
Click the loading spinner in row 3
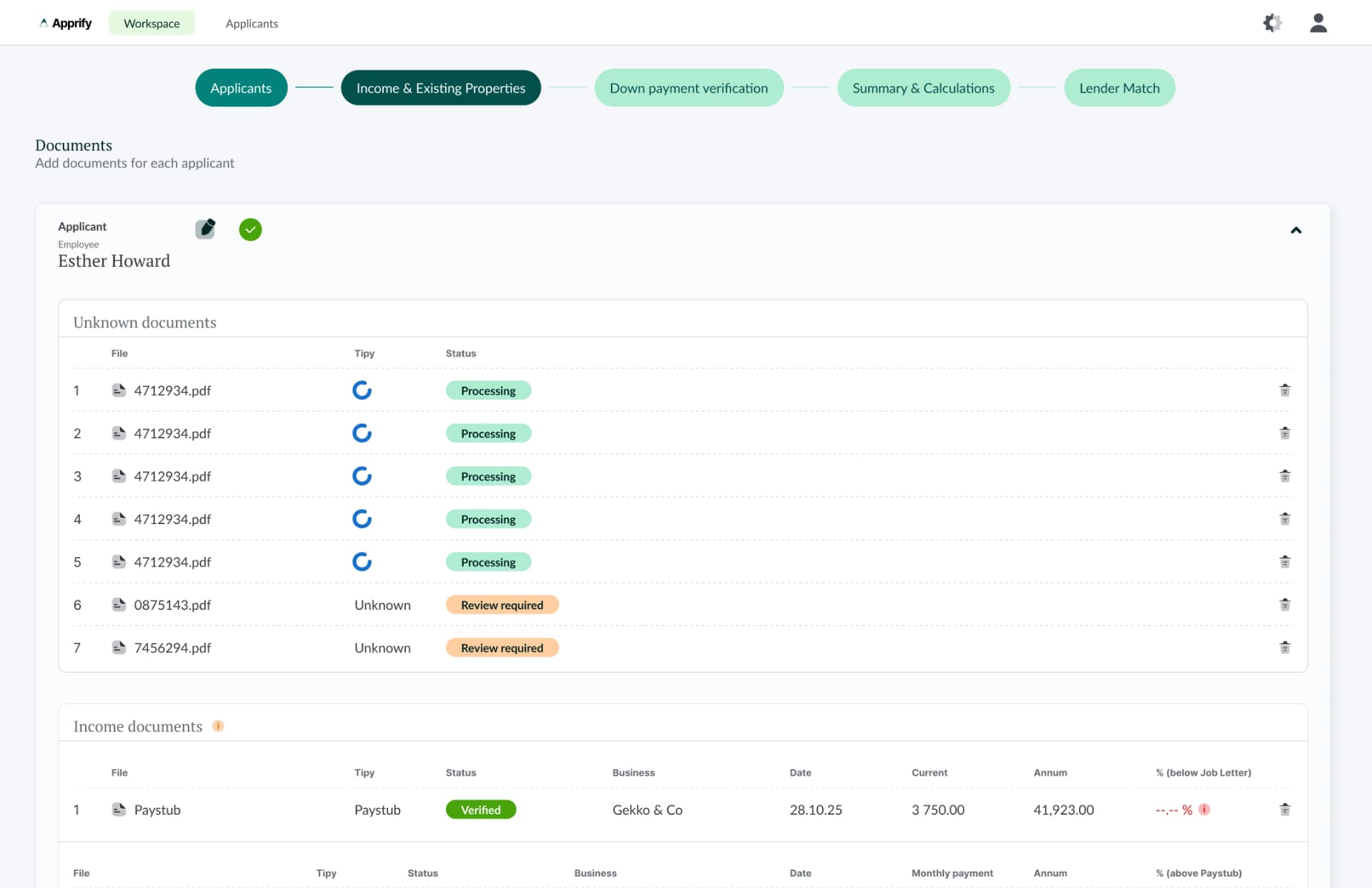(x=362, y=476)
